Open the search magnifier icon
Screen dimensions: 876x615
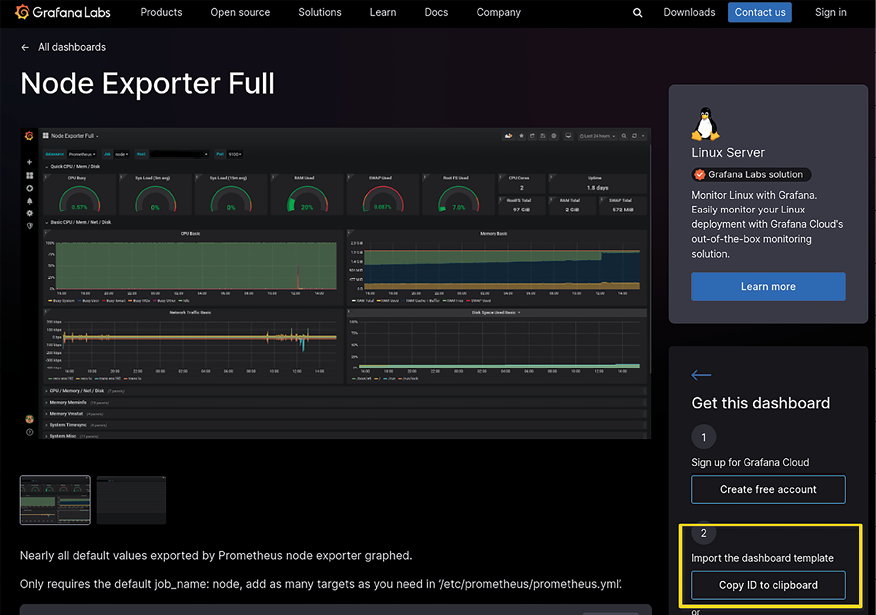[638, 13]
